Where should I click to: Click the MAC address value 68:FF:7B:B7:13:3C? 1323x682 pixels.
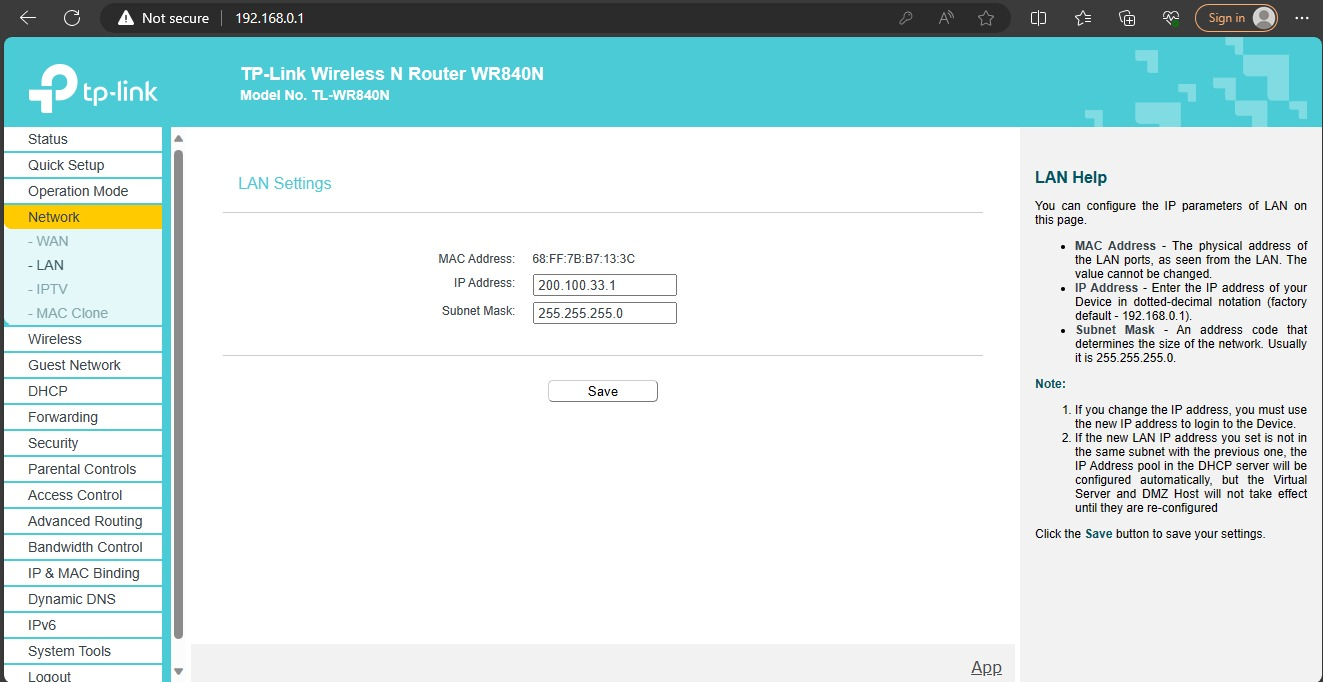tap(583, 259)
